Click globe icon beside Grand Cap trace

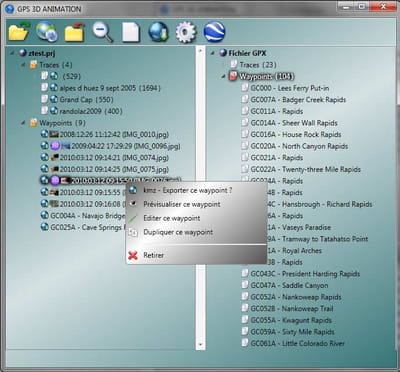(x=54, y=99)
